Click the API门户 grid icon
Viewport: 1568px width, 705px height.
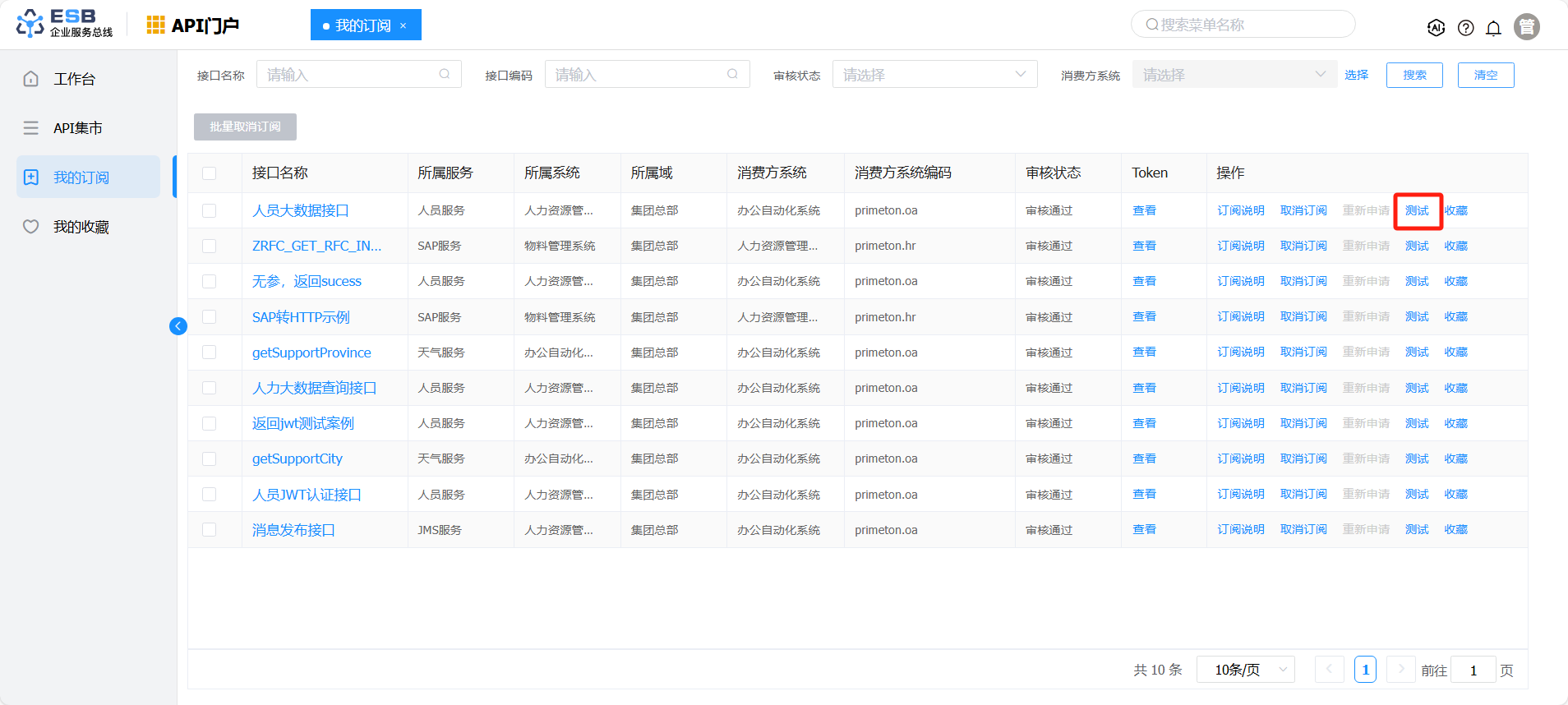click(155, 25)
